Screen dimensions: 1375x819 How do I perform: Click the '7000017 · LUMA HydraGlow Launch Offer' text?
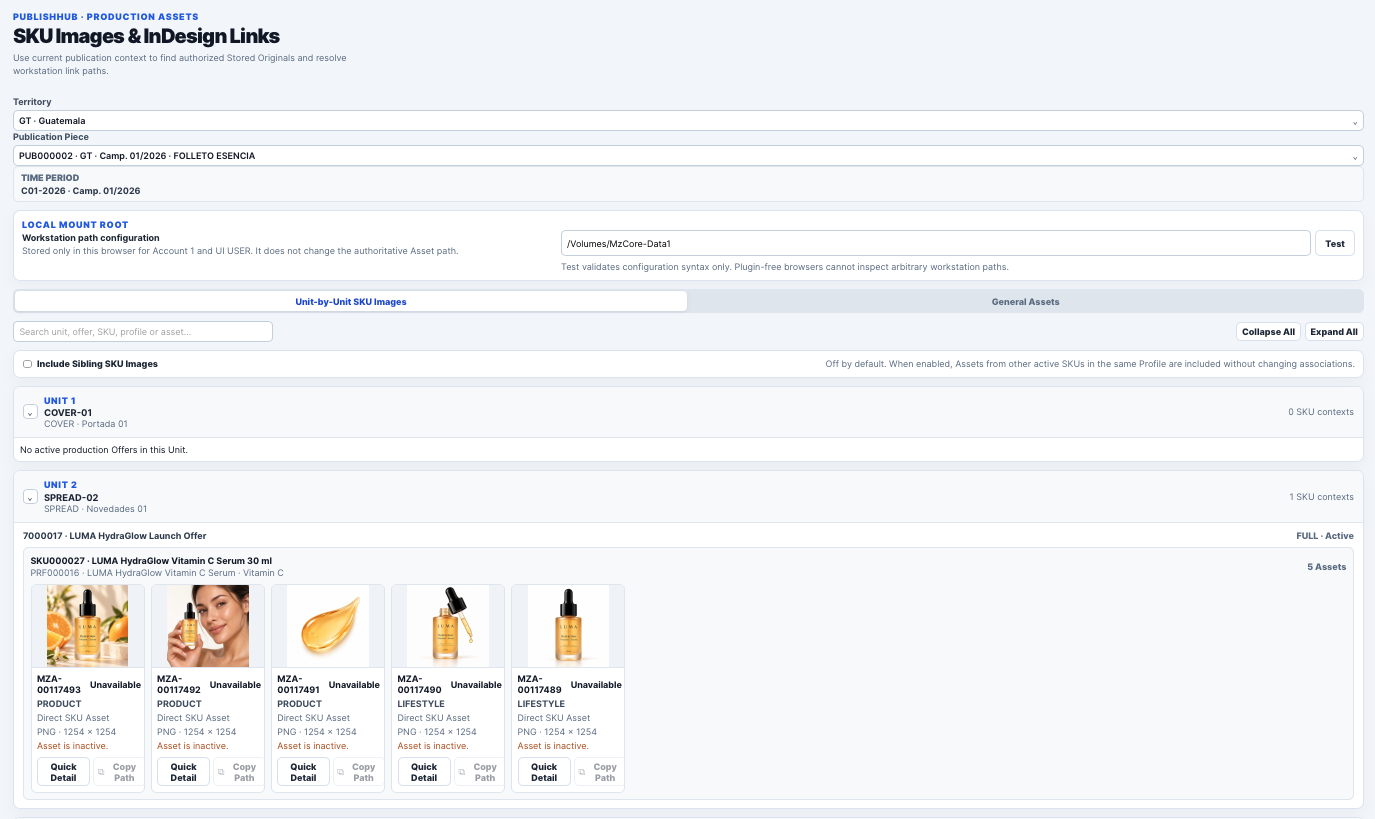pyautogui.click(x=115, y=536)
